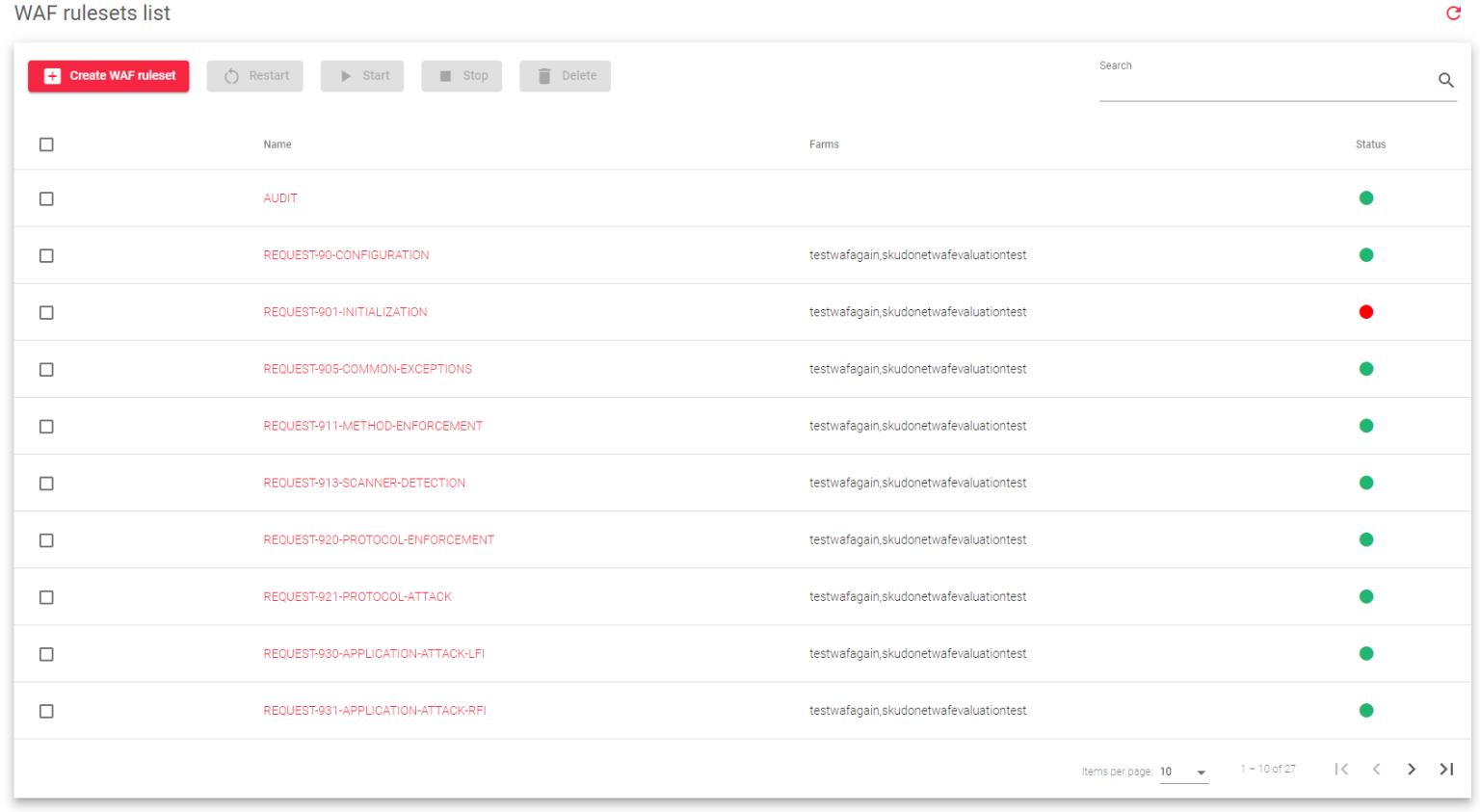The image size is (1480, 812).
Task: Go to the next page of rulesets
Action: pos(1412,769)
